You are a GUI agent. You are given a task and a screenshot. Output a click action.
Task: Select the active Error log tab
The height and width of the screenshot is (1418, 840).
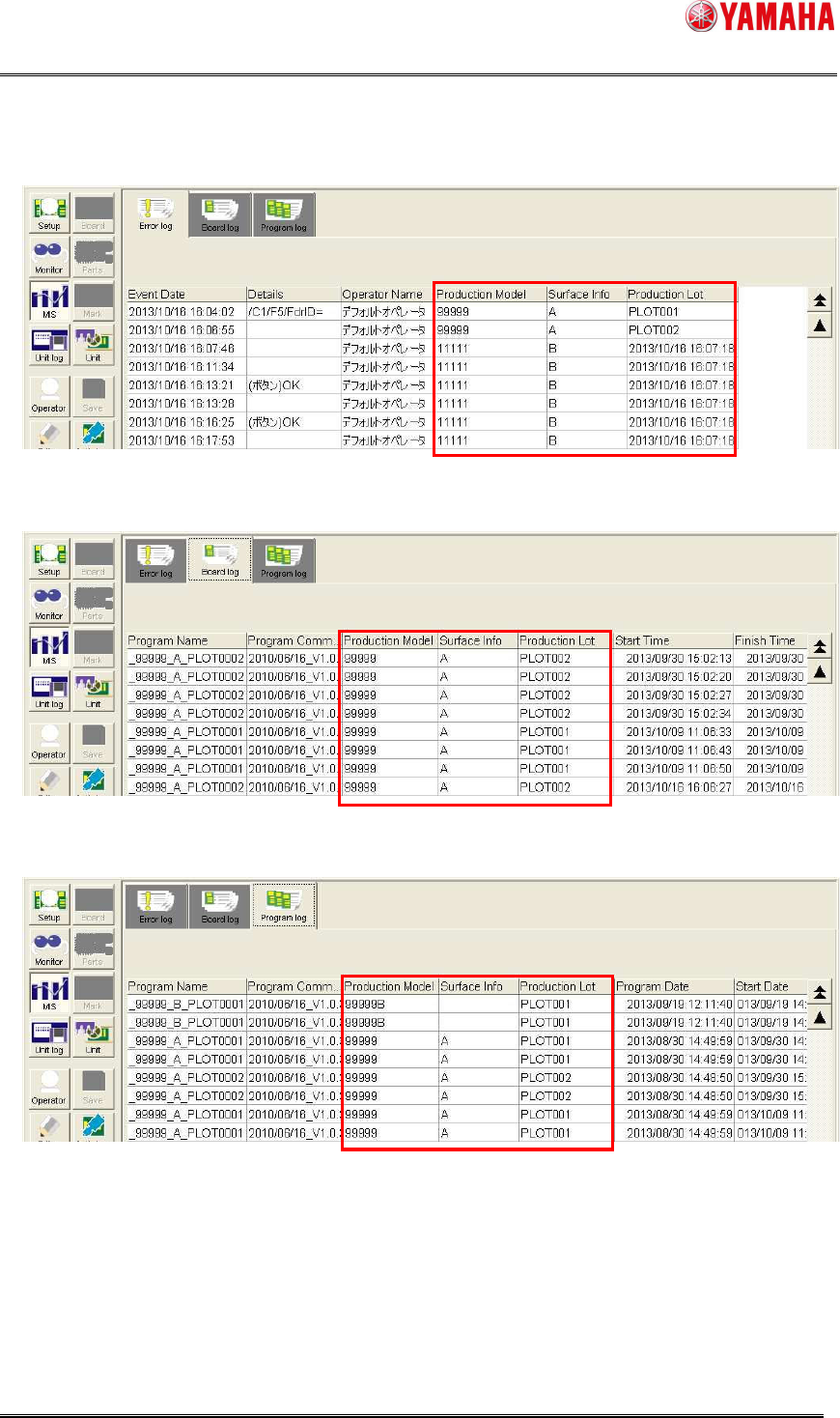(155, 213)
